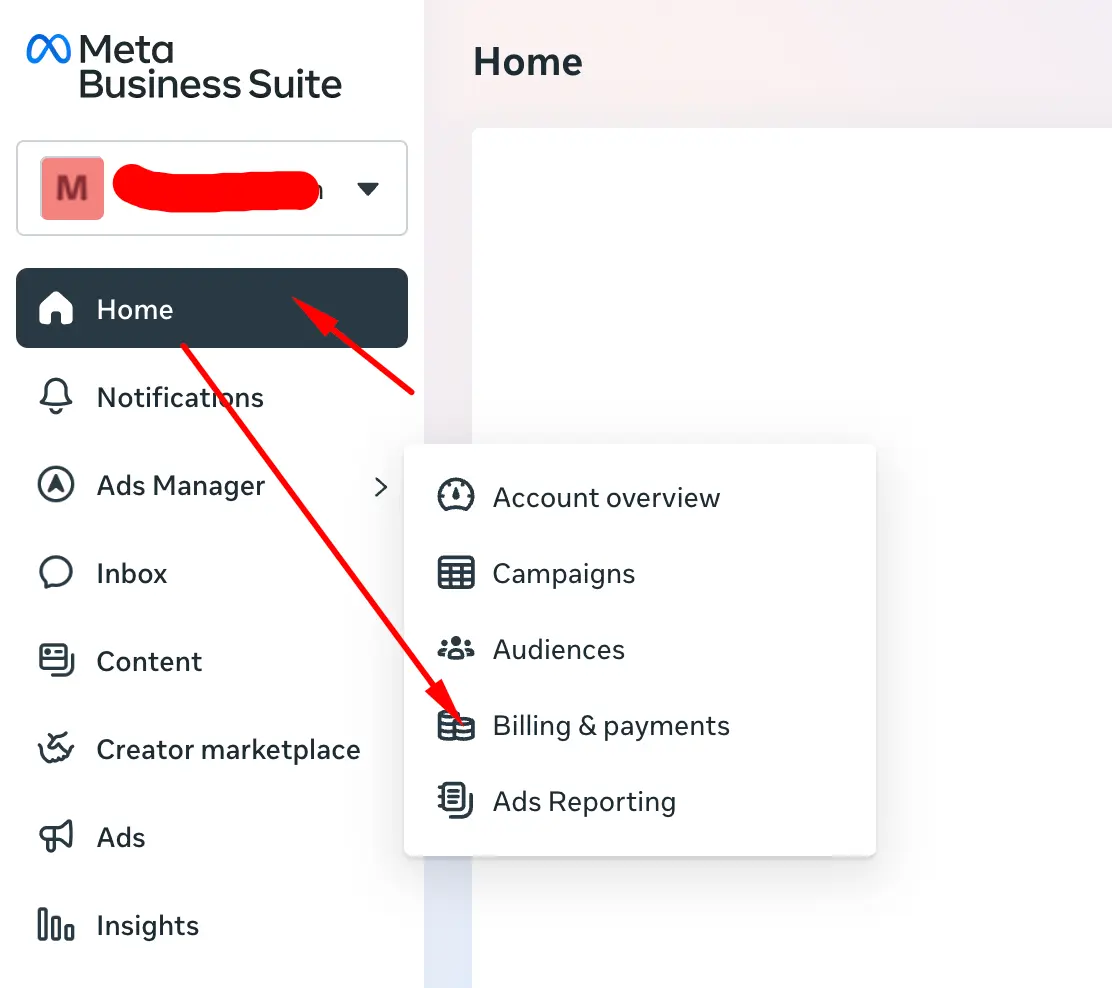The width and height of the screenshot is (1112, 988).
Task: Open the Content section
Action: pos(150,662)
